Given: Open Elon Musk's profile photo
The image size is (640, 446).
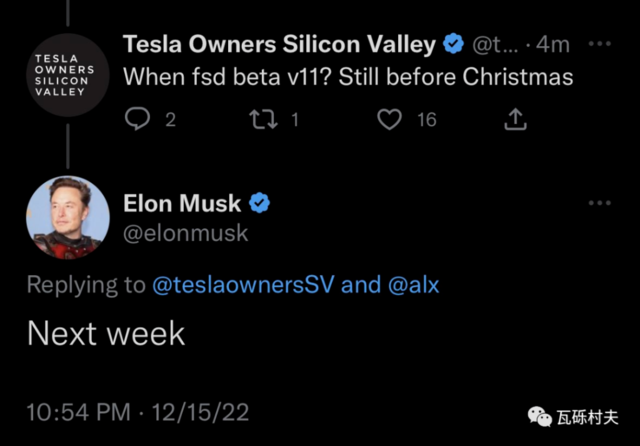Looking at the screenshot, I should 67,216.
